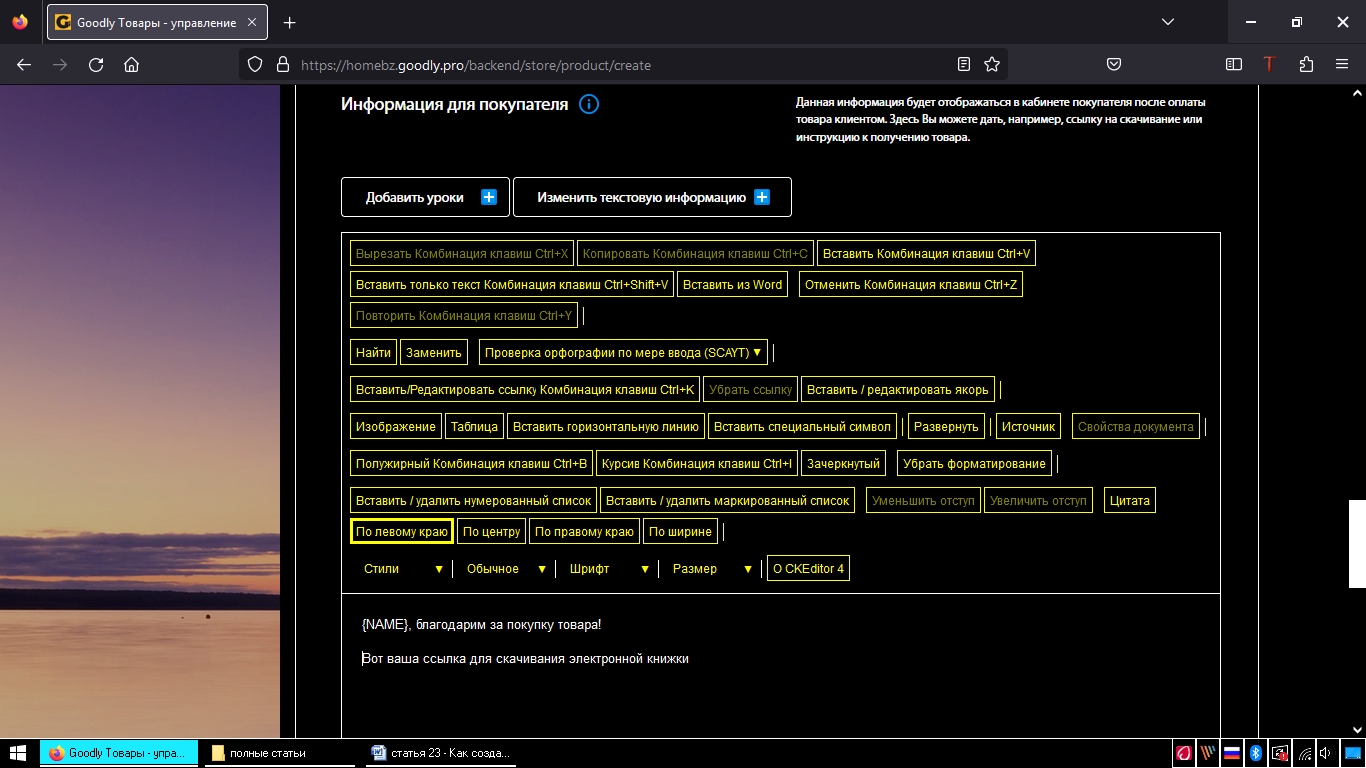Viewport: 1366px width, 768px height.
Task: Open the list all tabs chevron
Action: point(1168,22)
